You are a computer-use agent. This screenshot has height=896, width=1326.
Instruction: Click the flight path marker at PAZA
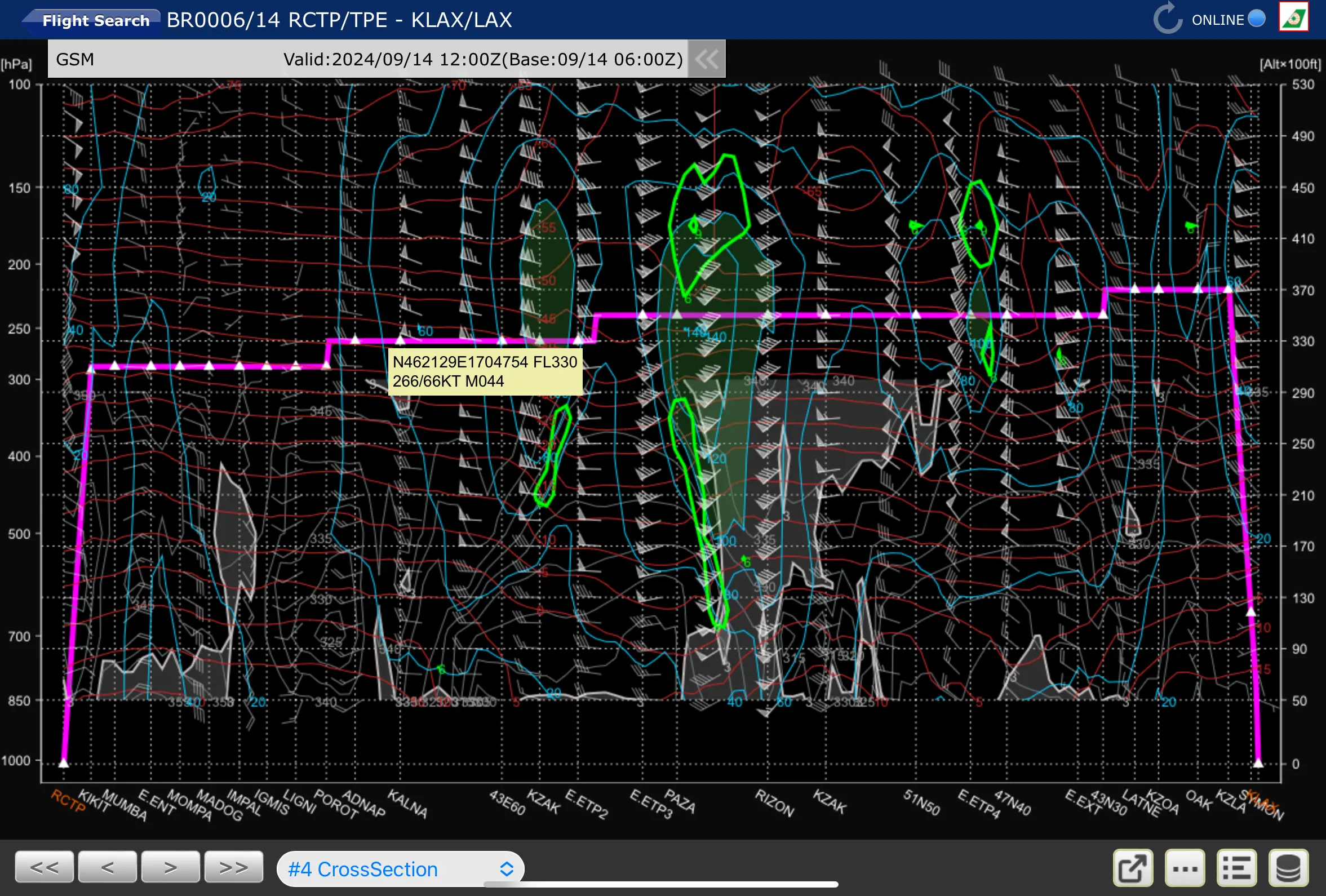pos(677,314)
